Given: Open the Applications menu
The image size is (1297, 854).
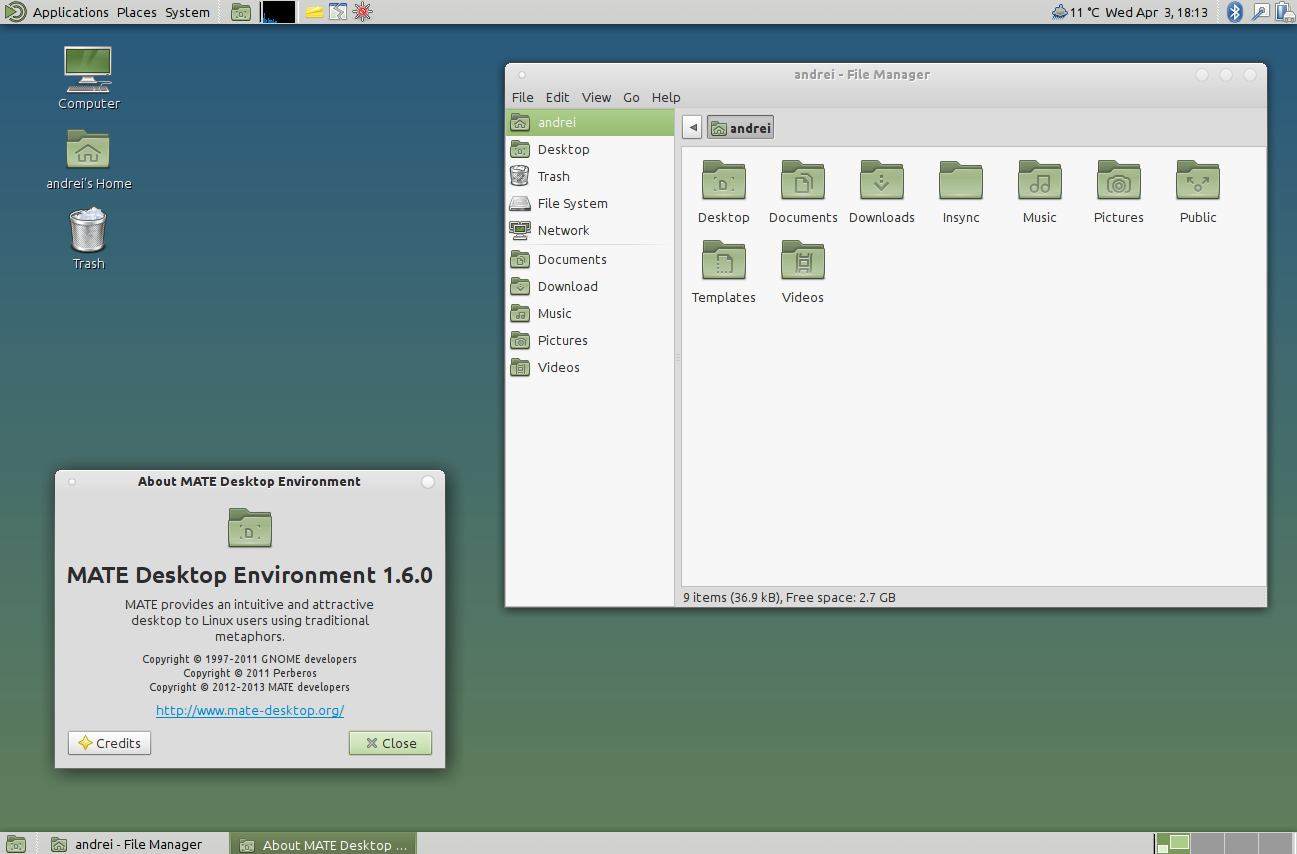Looking at the screenshot, I should click(70, 12).
